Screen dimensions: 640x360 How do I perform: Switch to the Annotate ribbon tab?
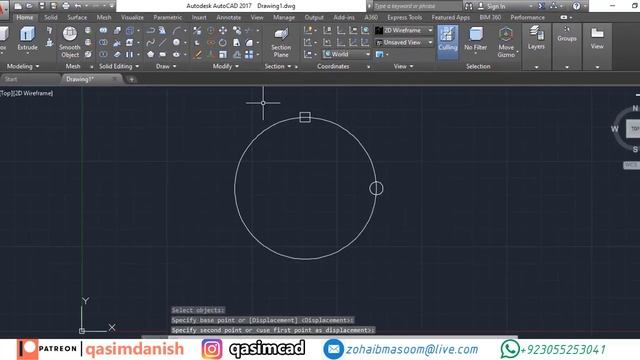pos(228,18)
